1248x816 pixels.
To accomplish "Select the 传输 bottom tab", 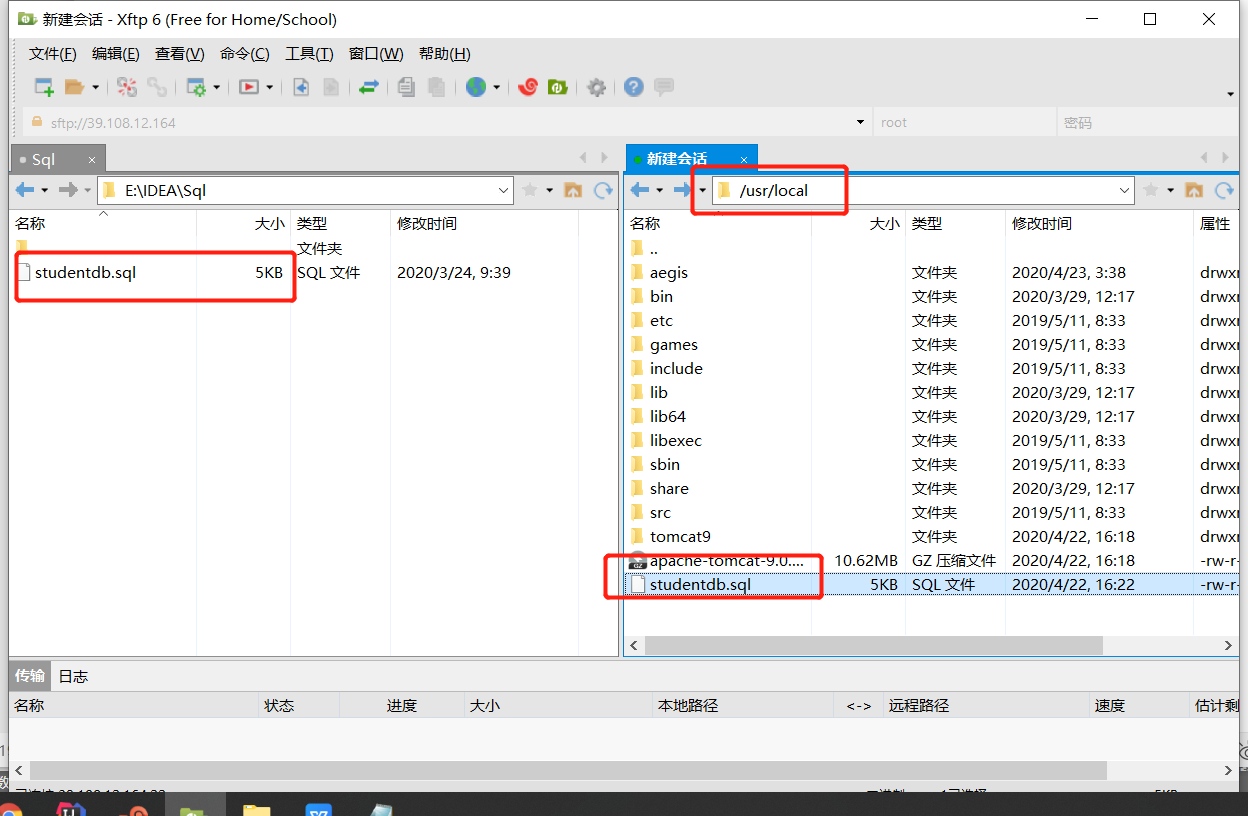I will [x=29, y=676].
